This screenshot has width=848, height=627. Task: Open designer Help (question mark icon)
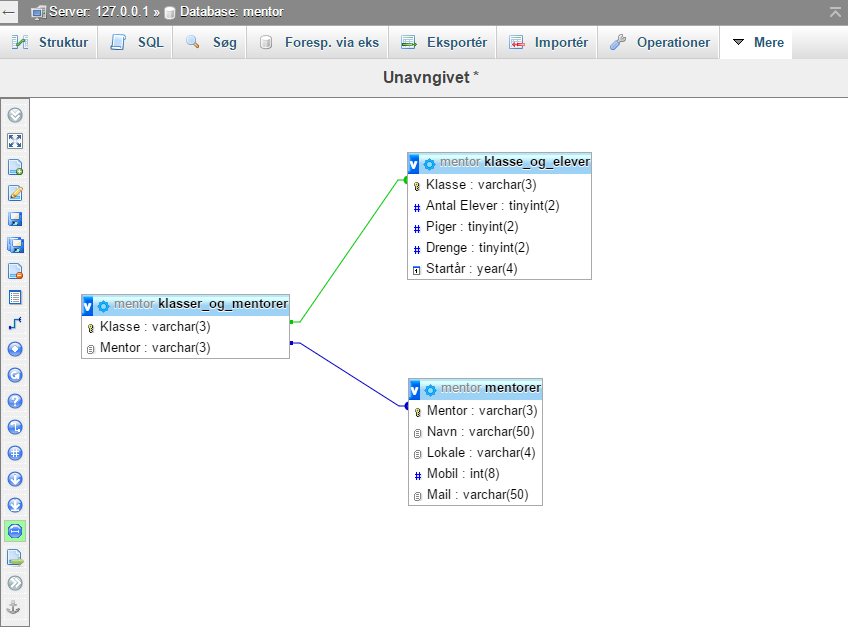click(x=15, y=401)
